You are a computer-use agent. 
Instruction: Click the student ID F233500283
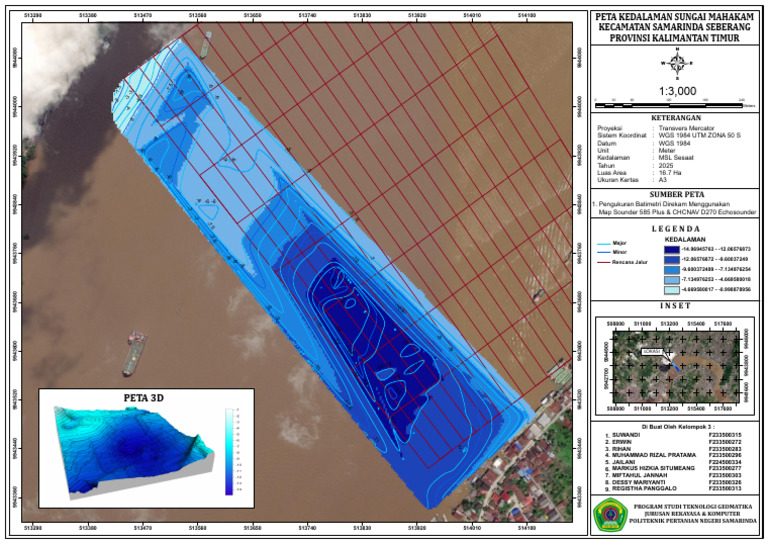[725, 449]
